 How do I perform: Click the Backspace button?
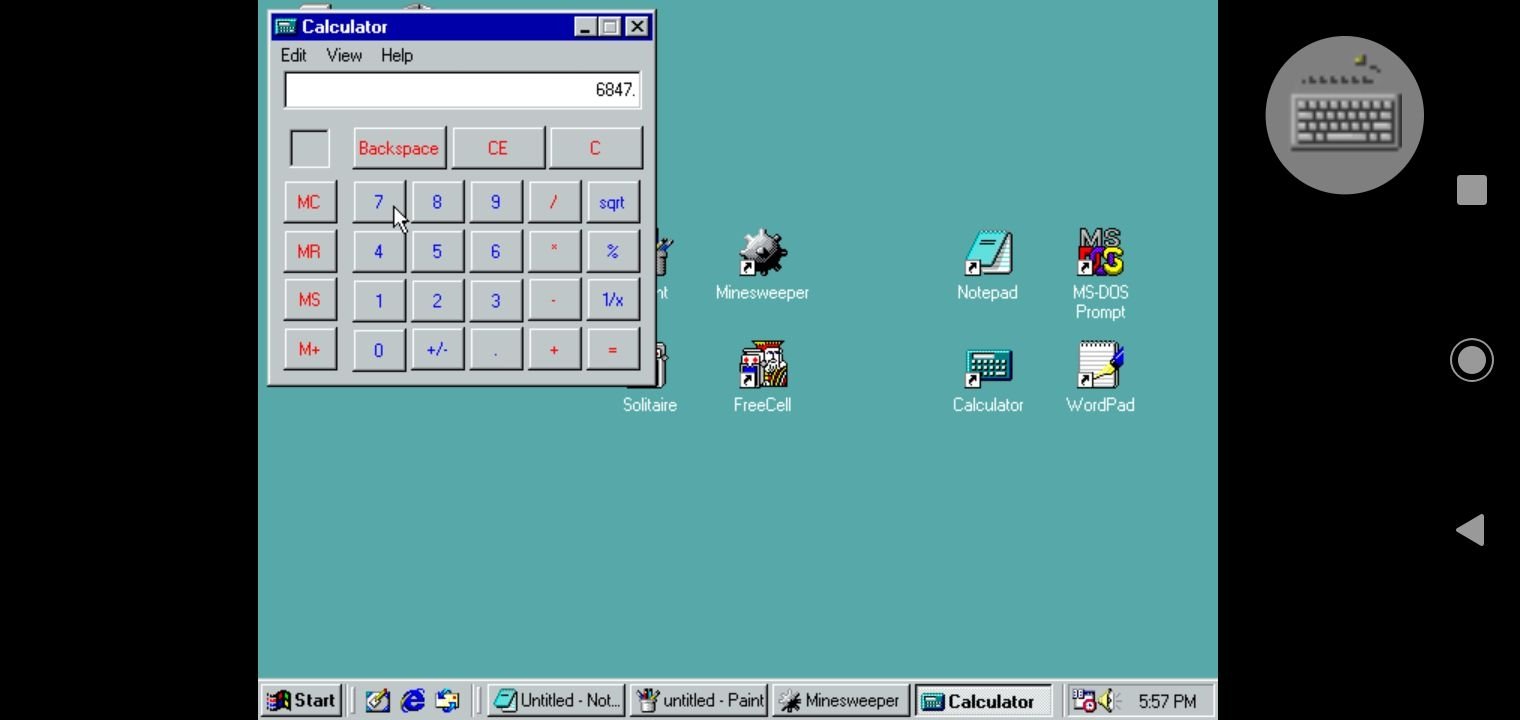click(x=398, y=148)
